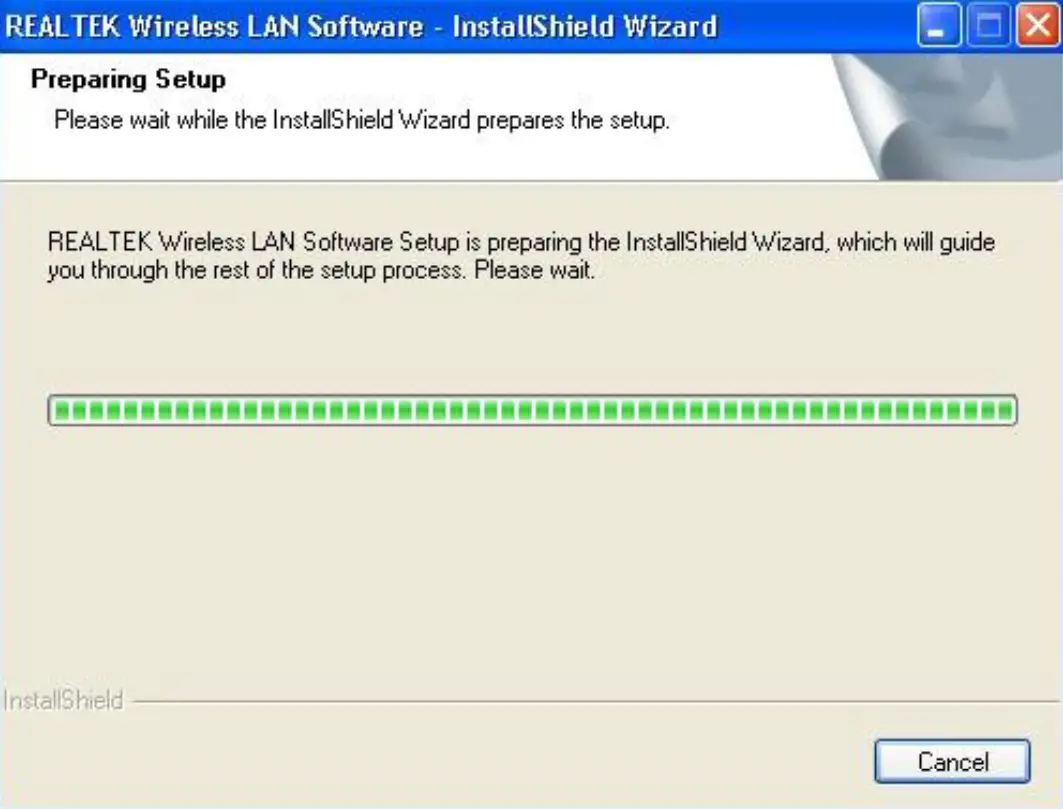1063x809 pixels.
Task: Minimize the REALTEK setup window
Action: [x=938, y=26]
